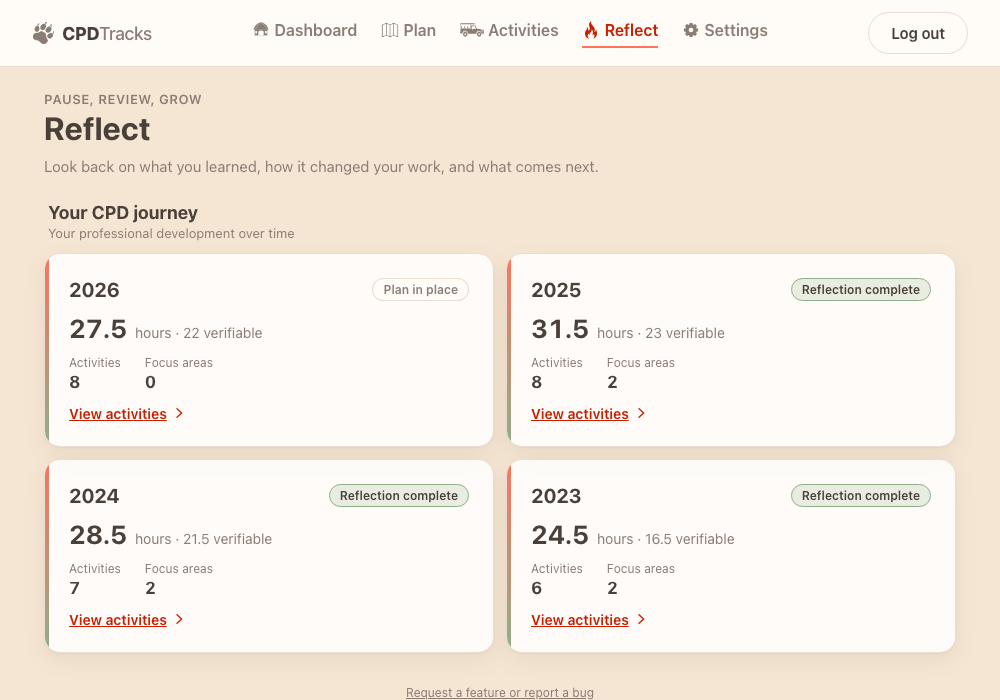
Task: Click the 2023 year heading
Action: click(x=556, y=496)
